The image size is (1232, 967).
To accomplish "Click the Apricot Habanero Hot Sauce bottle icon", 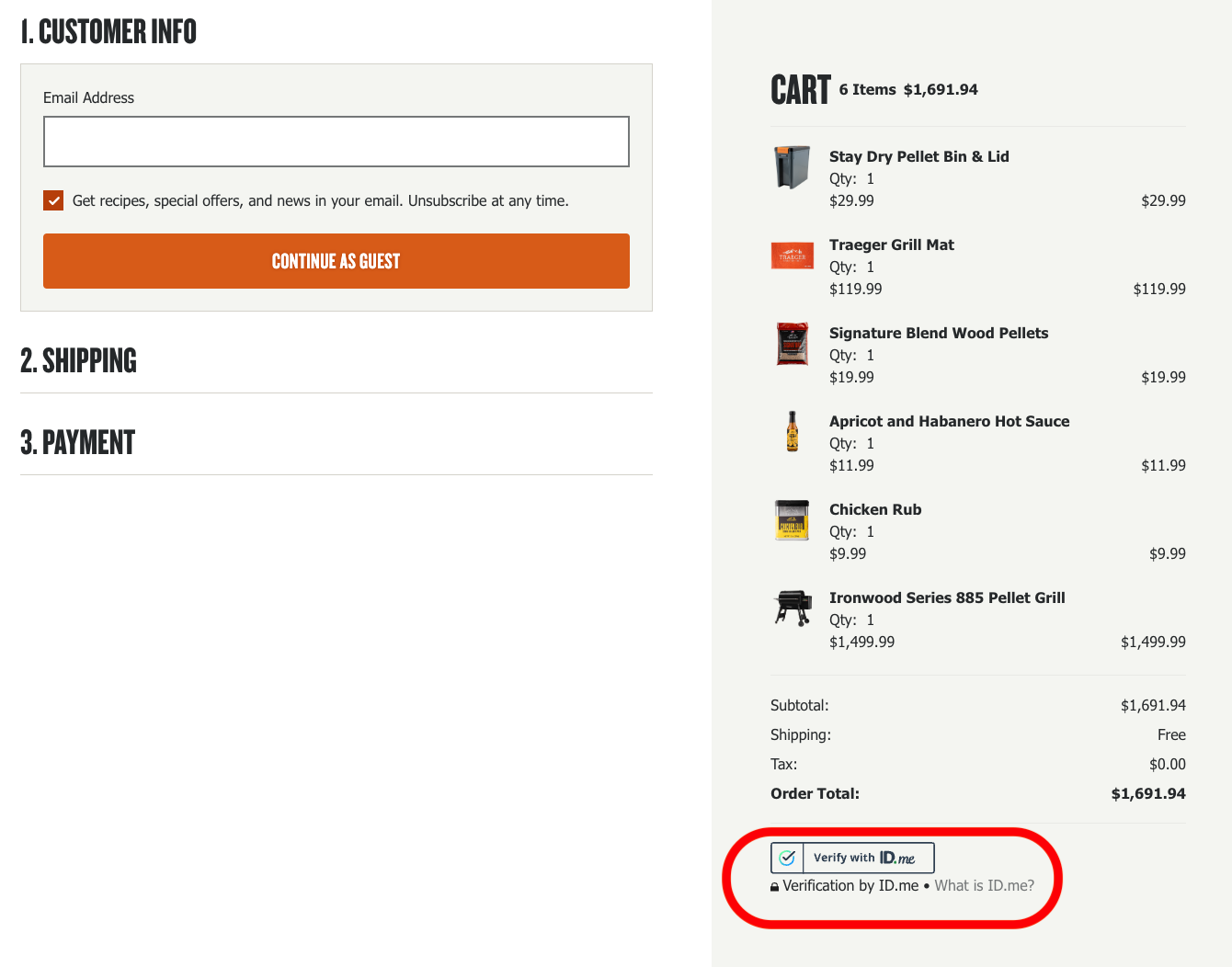I will (792, 432).
